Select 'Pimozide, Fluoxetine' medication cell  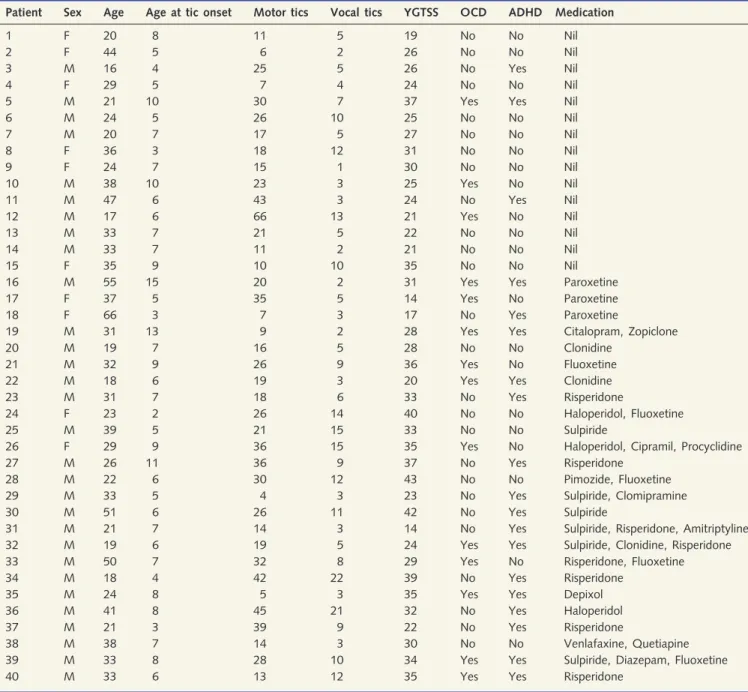pos(617,479)
